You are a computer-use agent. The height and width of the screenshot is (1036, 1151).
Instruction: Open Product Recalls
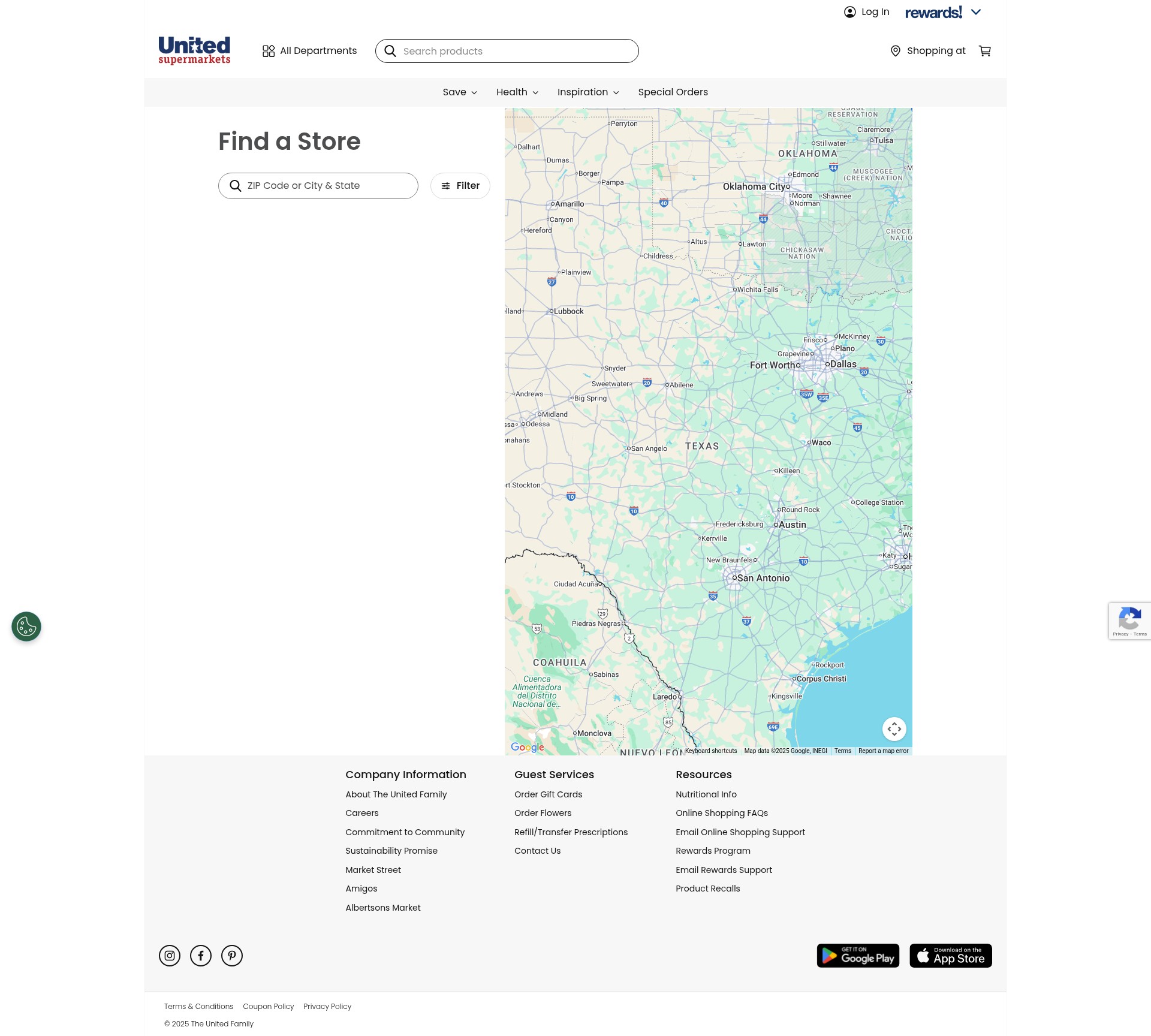[x=708, y=889]
